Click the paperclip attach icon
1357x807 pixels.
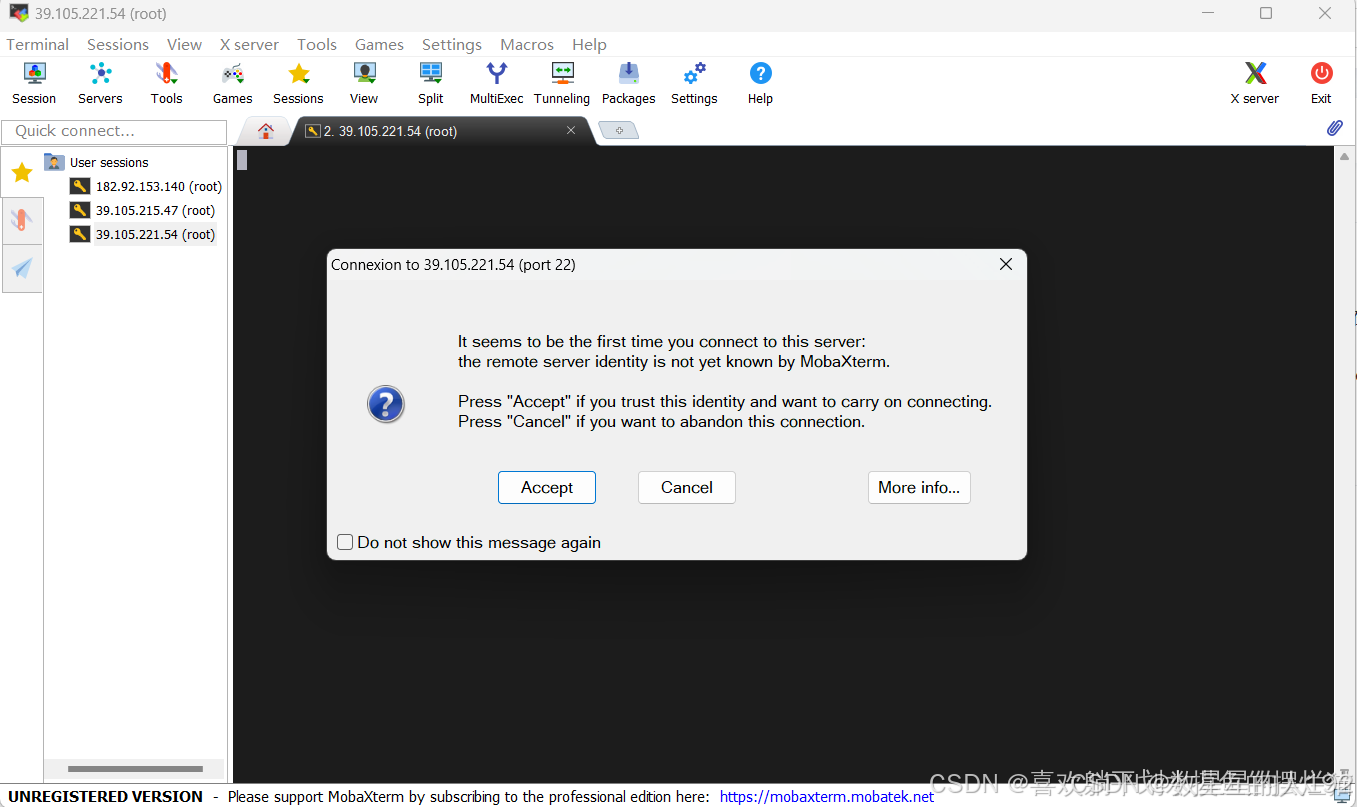click(1334, 128)
